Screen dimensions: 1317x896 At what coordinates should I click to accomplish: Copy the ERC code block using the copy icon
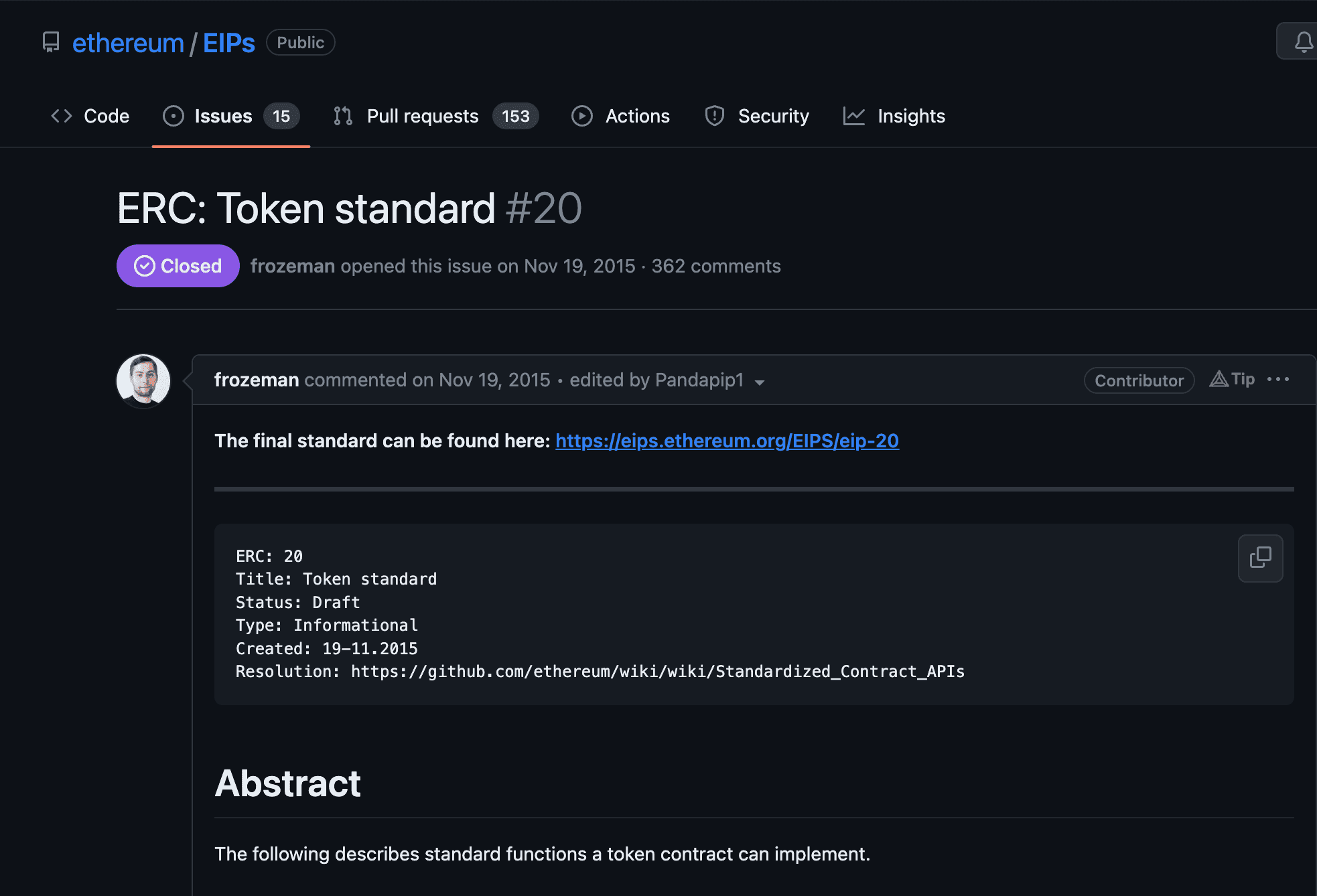coord(1261,558)
